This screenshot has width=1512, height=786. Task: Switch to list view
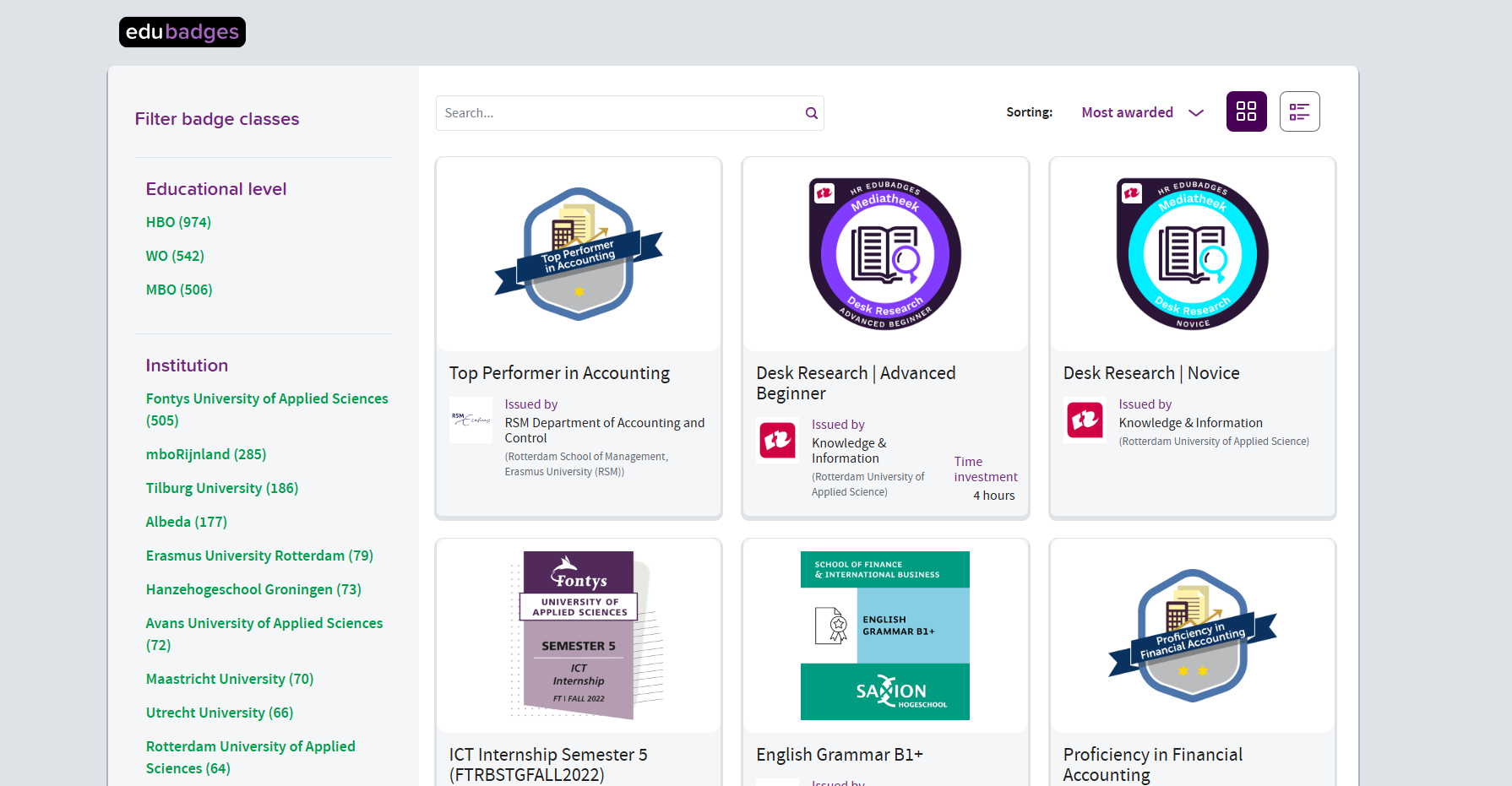coord(1299,111)
